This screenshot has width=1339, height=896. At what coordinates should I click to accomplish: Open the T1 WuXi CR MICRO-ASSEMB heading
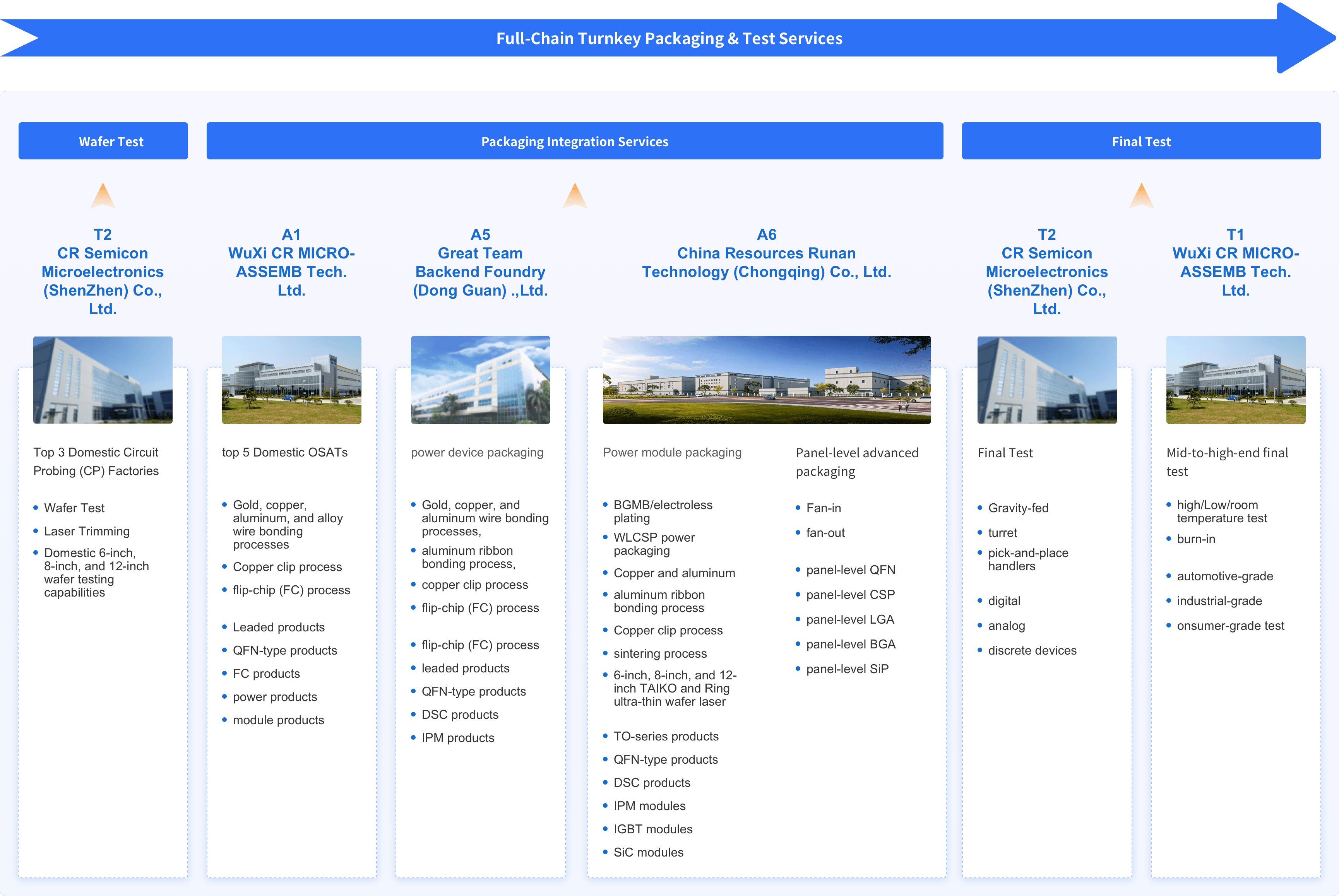pyautogui.click(x=1236, y=262)
